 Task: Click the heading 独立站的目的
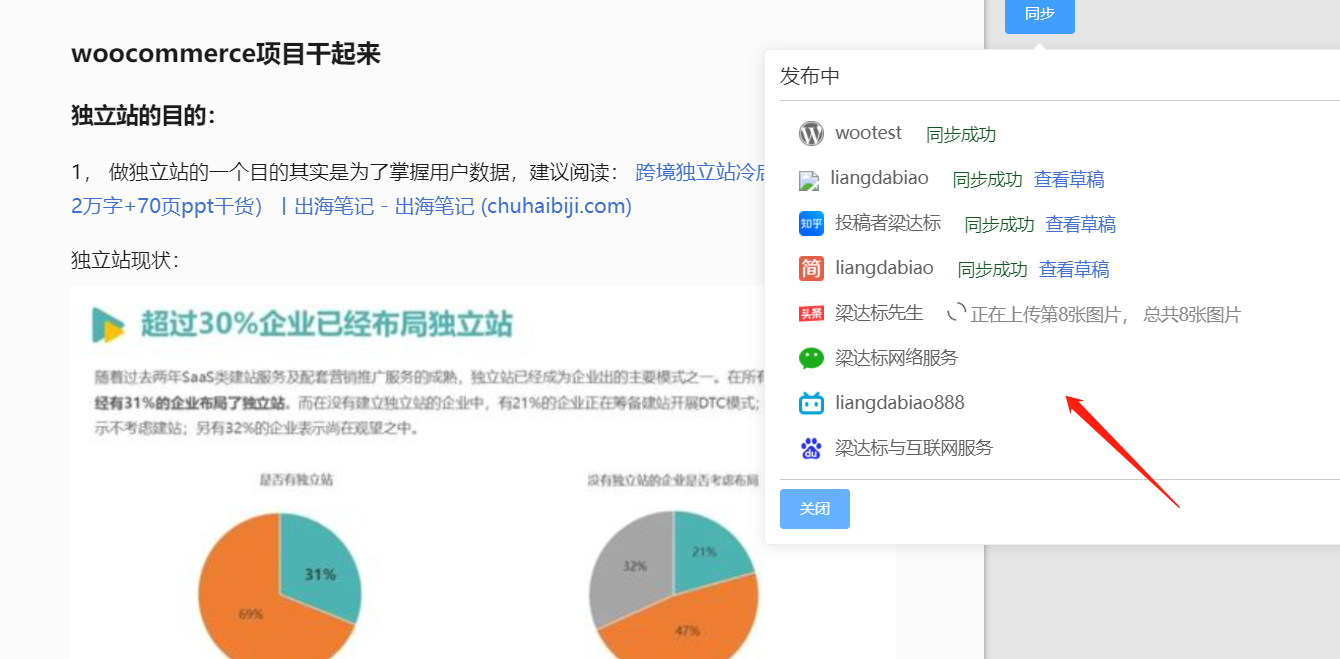pyautogui.click(x=143, y=116)
